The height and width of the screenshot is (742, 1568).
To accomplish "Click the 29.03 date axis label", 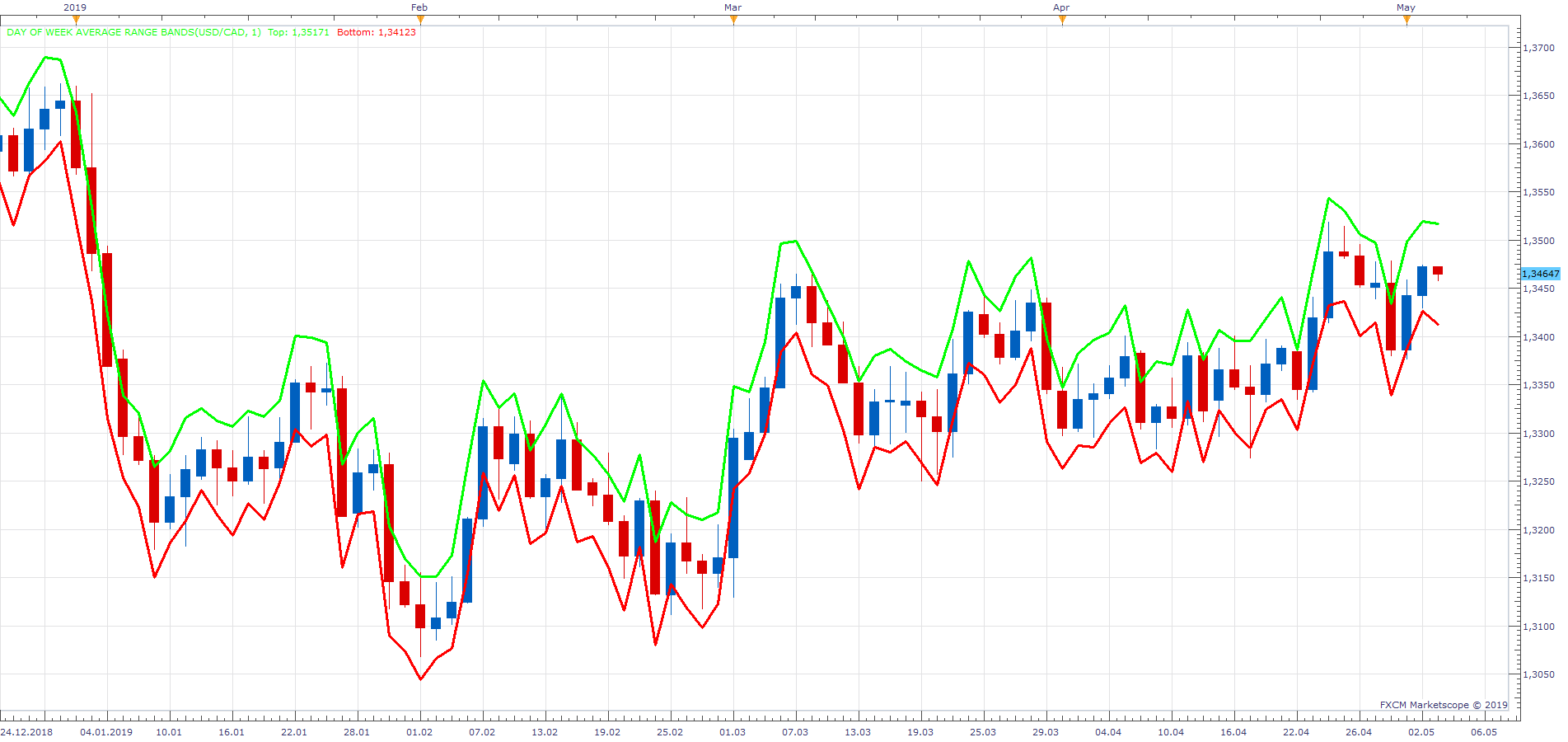I will pos(1046,732).
